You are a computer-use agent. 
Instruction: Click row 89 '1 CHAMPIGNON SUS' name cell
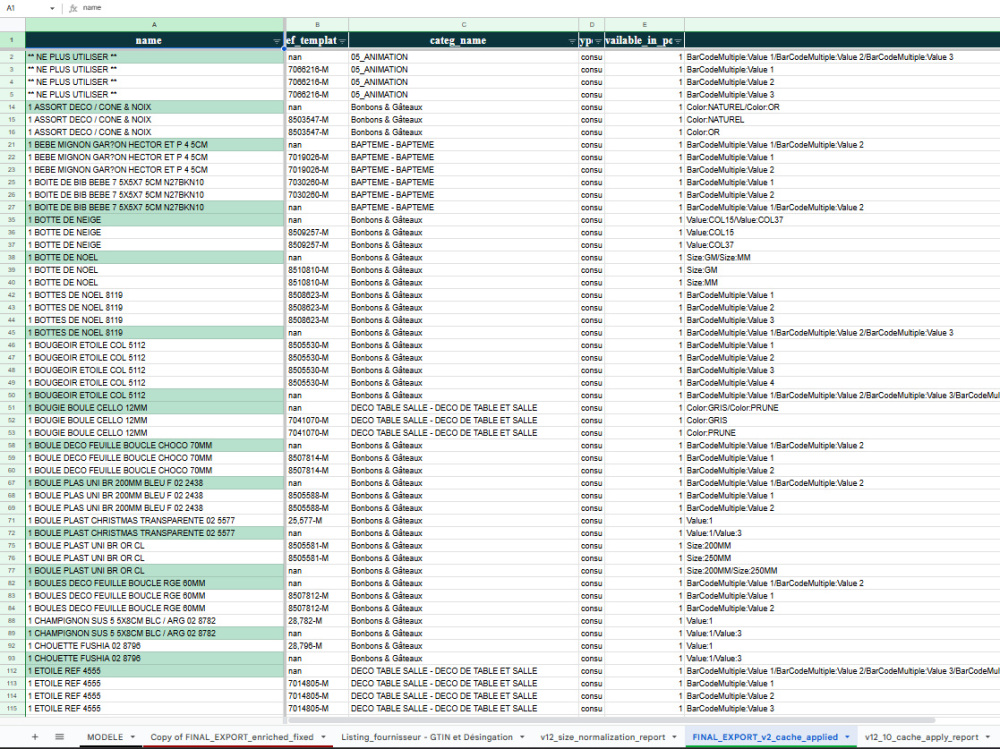pyautogui.click(x=154, y=634)
